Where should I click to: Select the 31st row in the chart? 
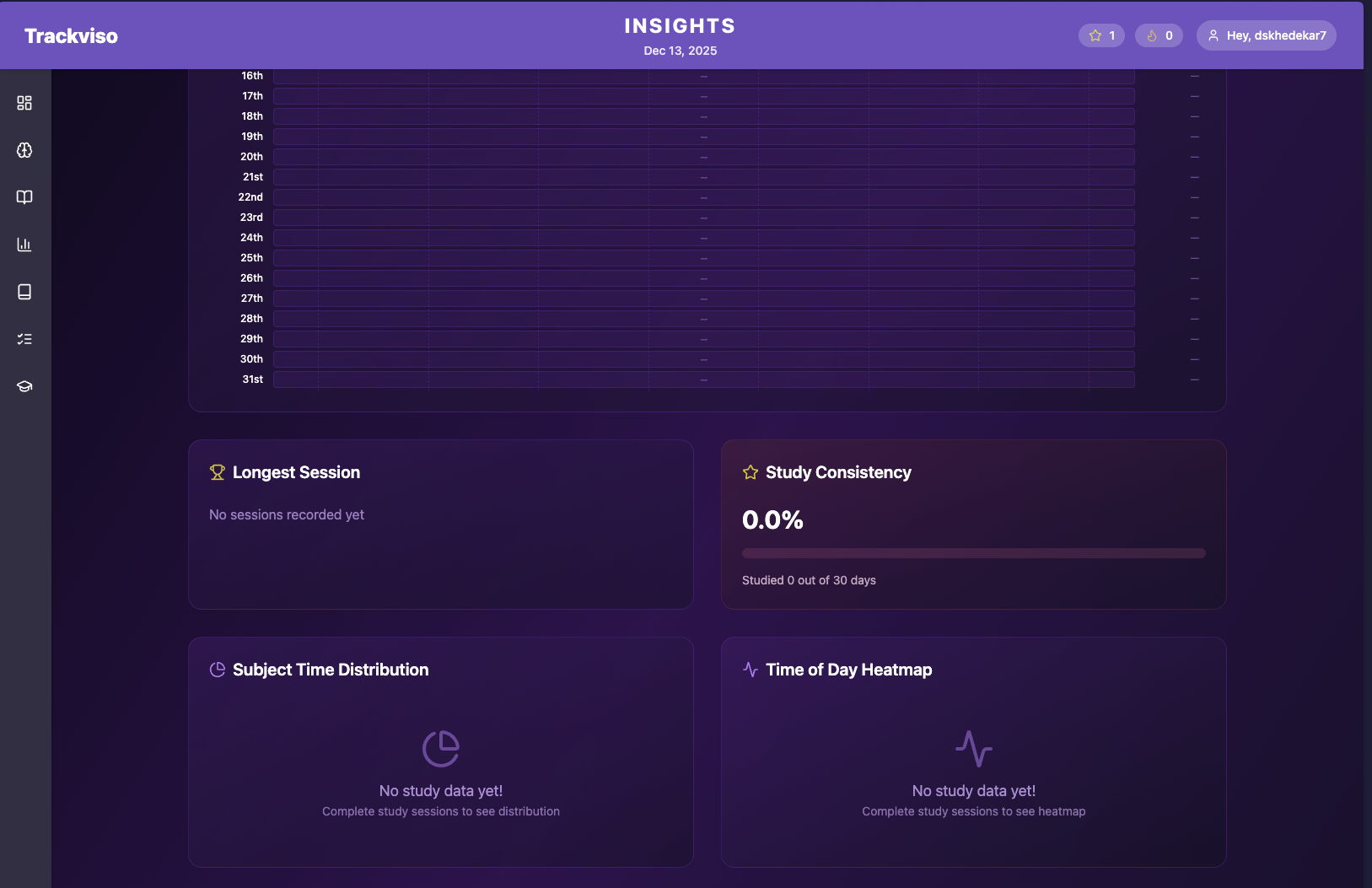coord(704,379)
